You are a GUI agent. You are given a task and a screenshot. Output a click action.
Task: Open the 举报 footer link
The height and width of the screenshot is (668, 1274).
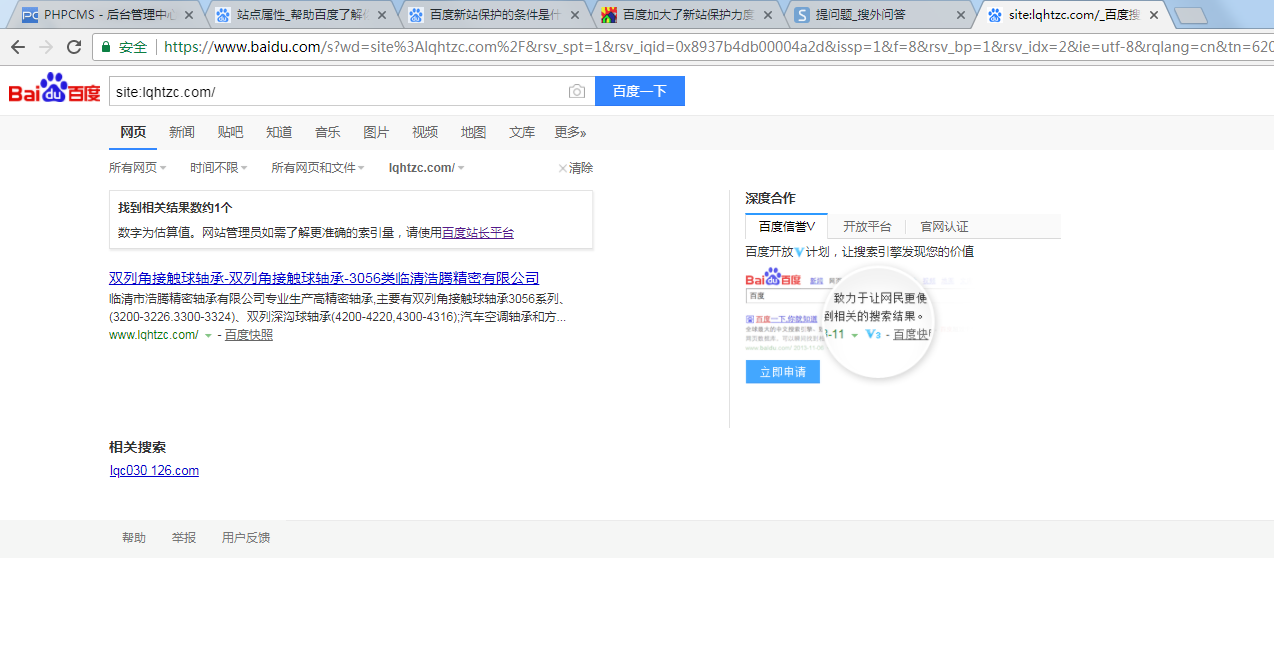coord(184,538)
